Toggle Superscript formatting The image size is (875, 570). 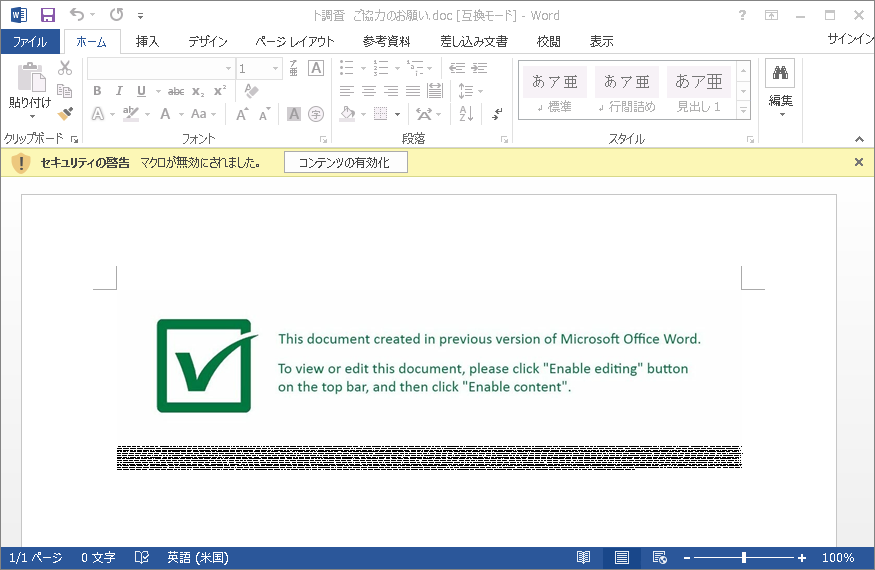tap(220, 90)
